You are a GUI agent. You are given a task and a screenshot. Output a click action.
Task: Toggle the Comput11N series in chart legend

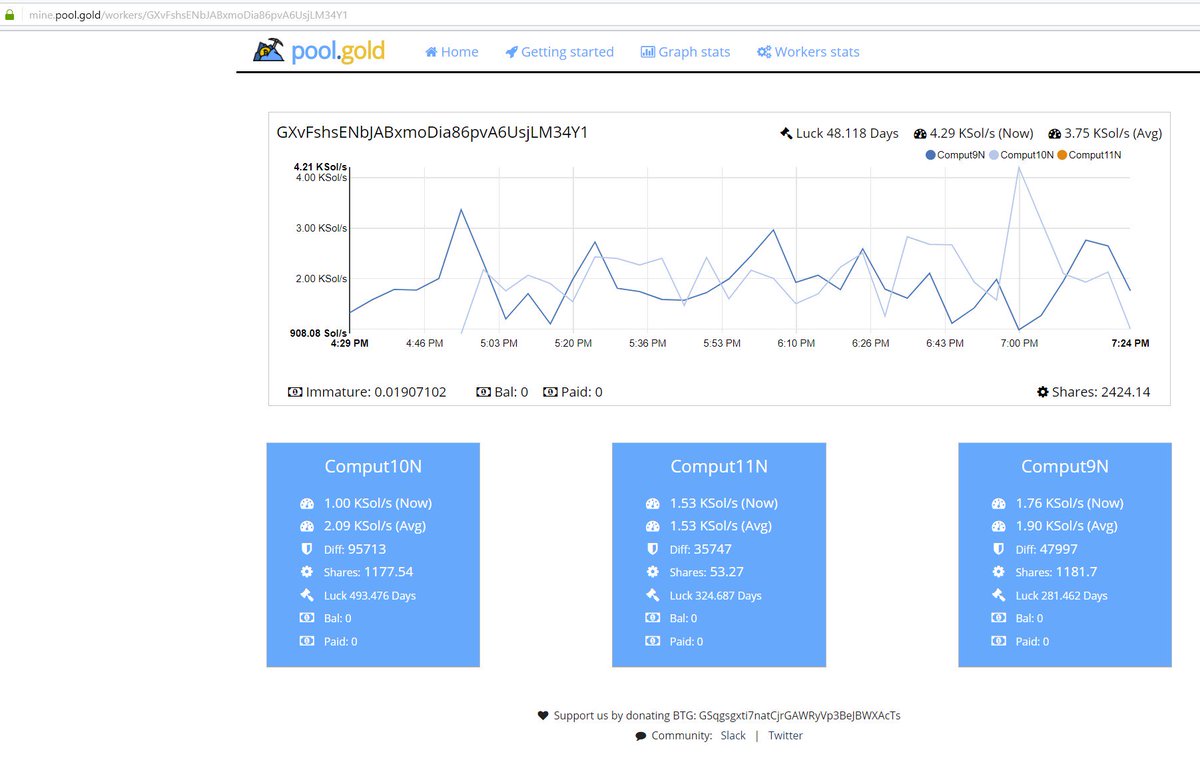click(x=1089, y=155)
